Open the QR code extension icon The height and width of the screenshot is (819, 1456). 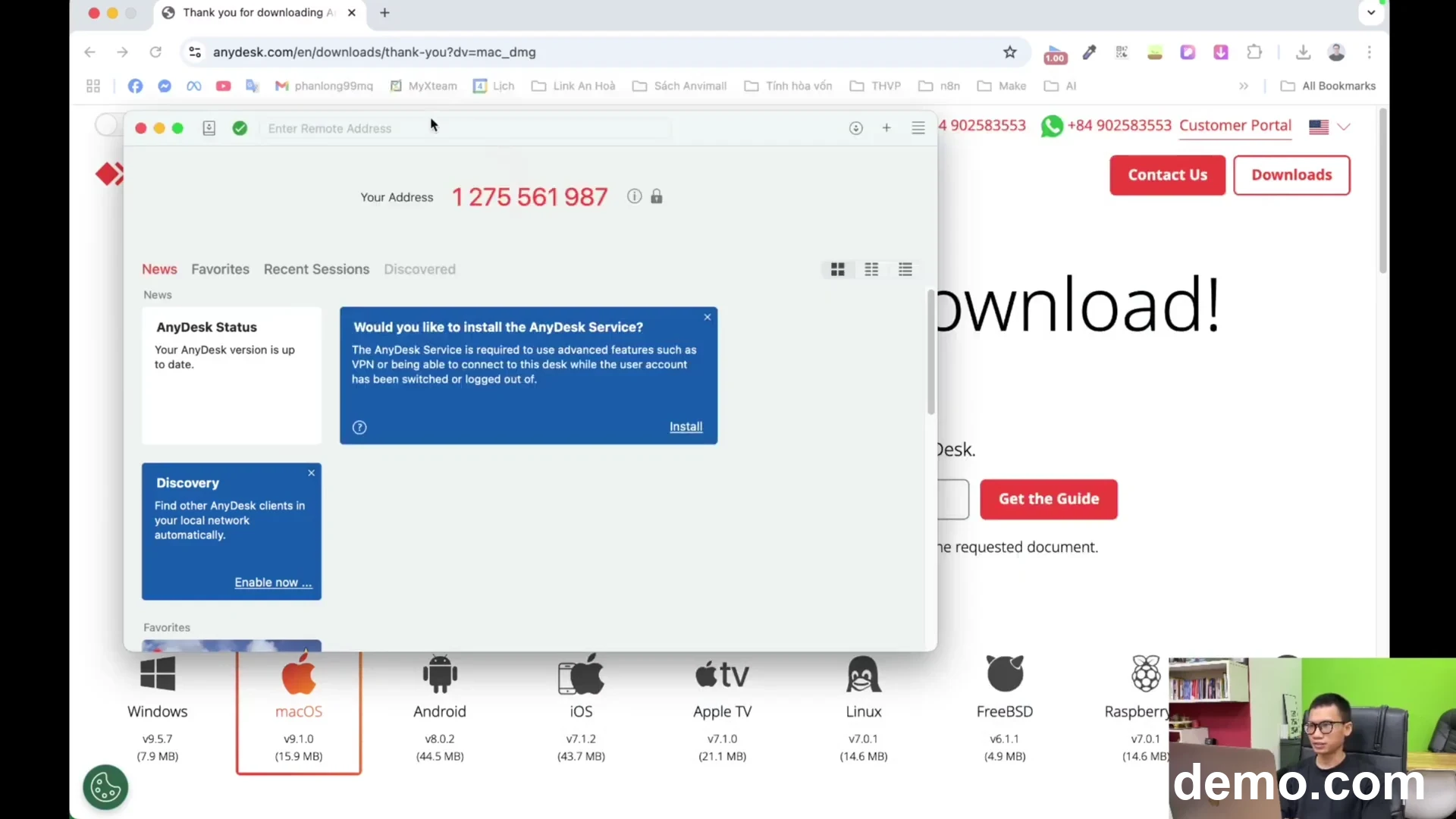1122,52
